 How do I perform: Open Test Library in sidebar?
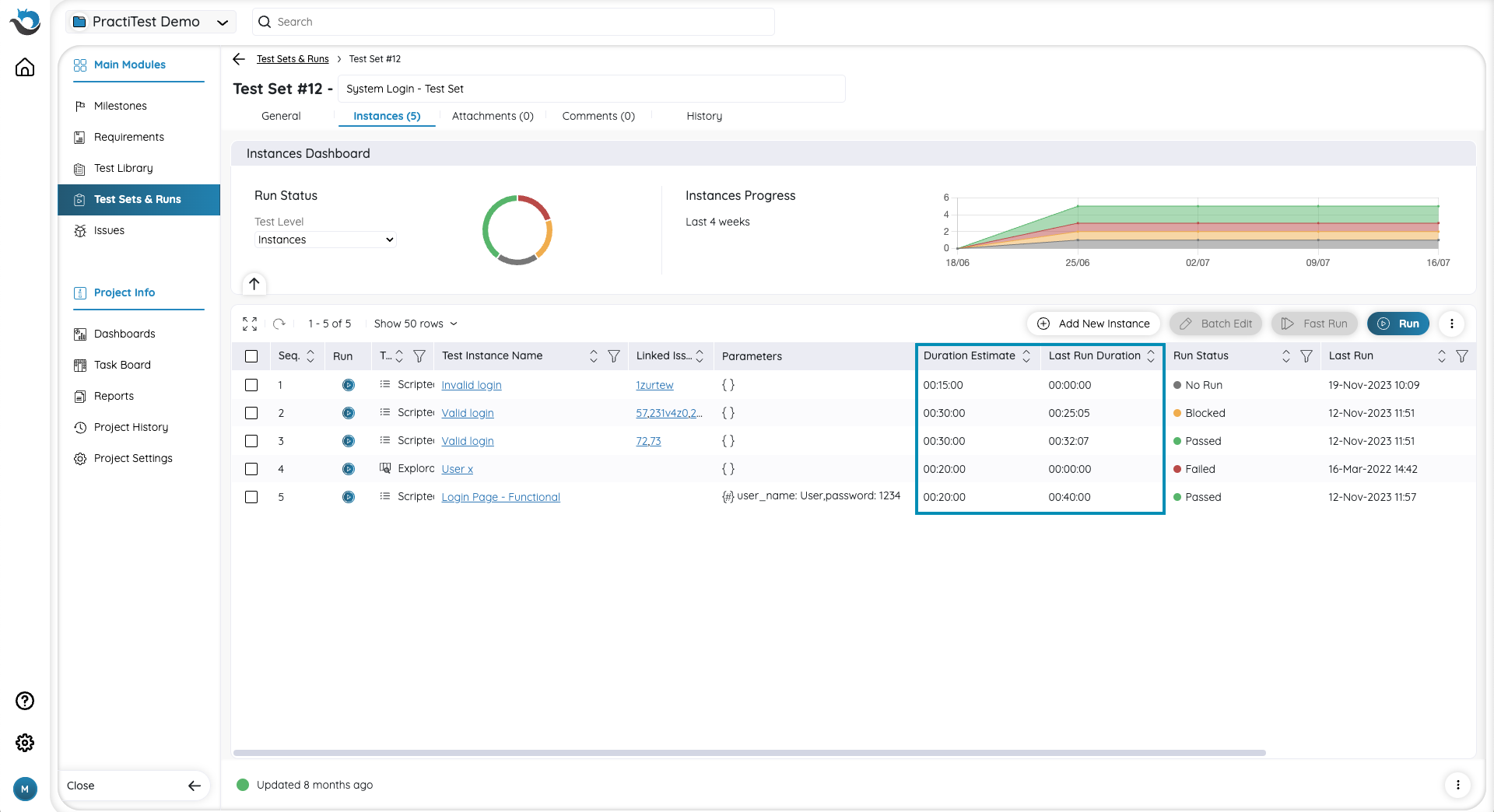coord(123,168)
